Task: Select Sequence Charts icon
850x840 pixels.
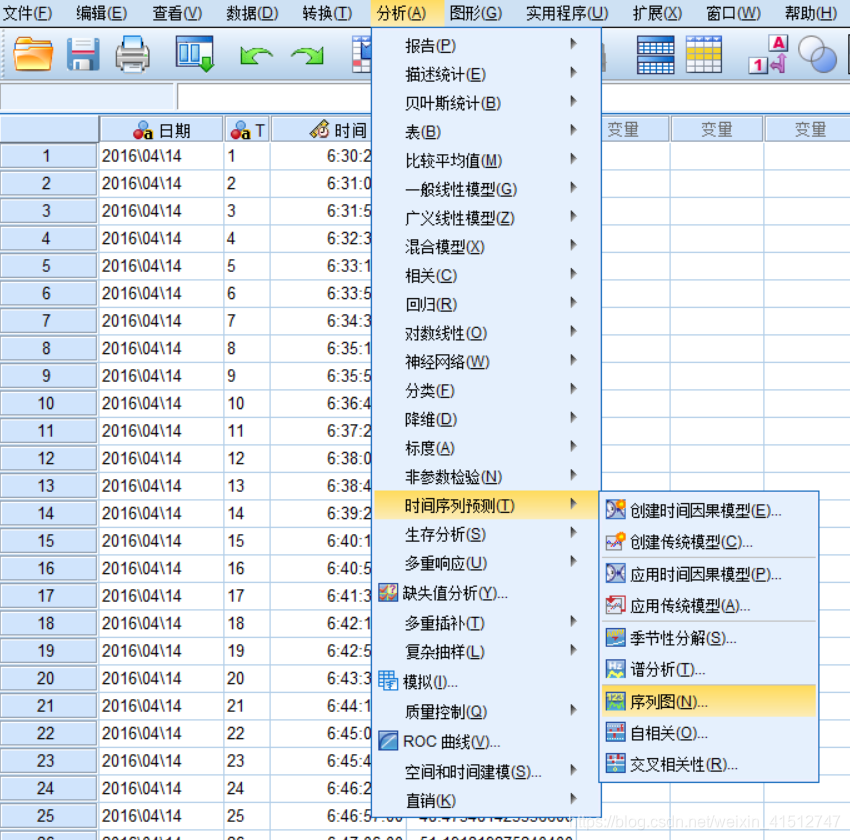Action: coord(615,701)
